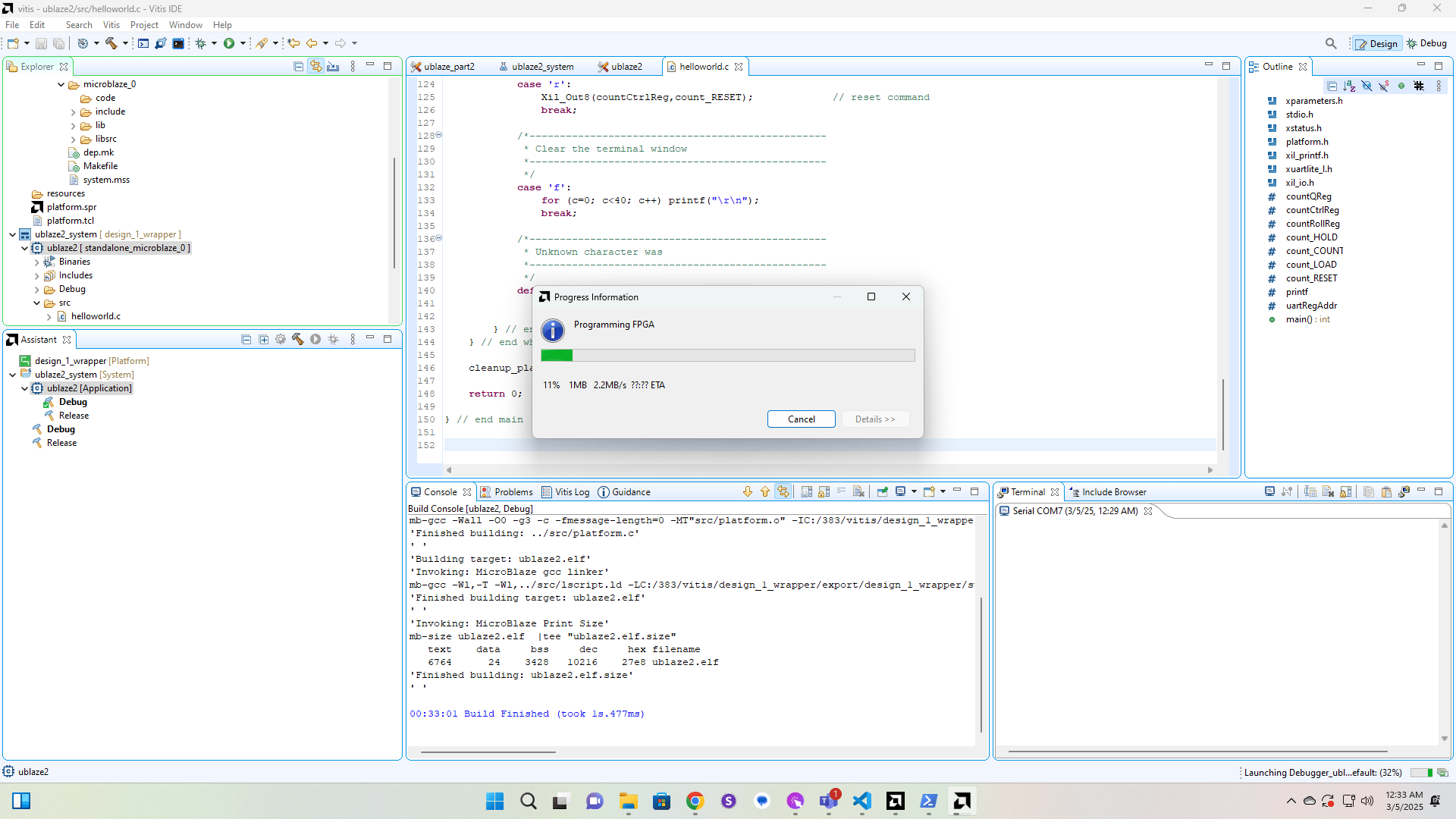Click the Search magnifier icon at top right
This screenshot has height=819, width=1456.
1331,43
